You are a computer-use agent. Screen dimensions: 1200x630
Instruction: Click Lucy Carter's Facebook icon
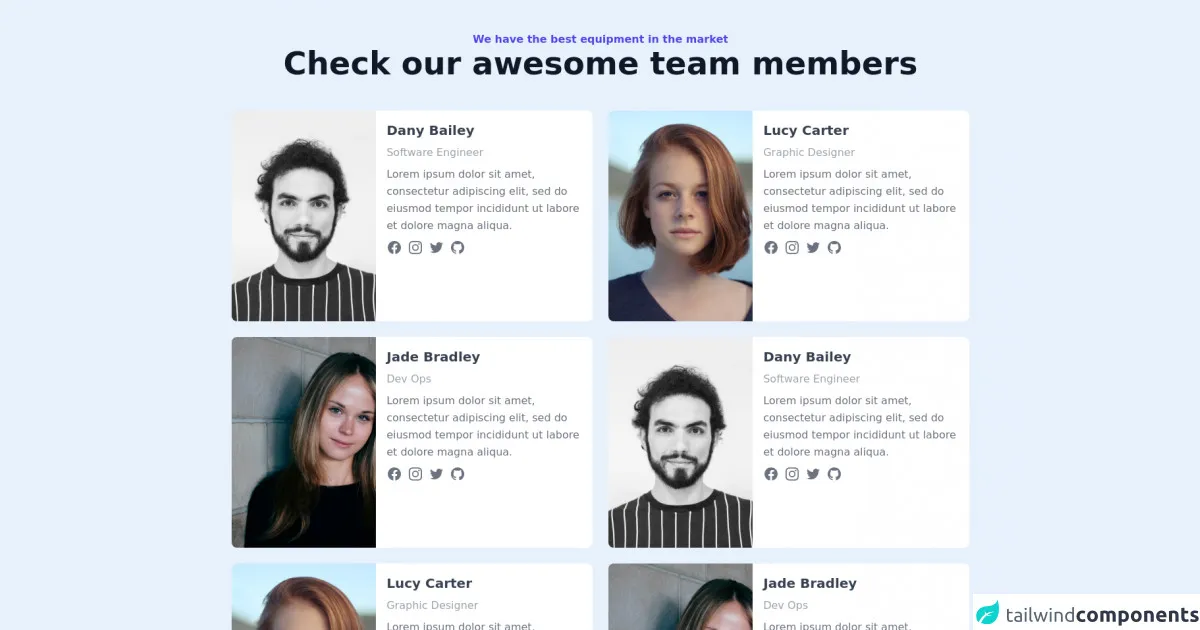pos(771,248)
